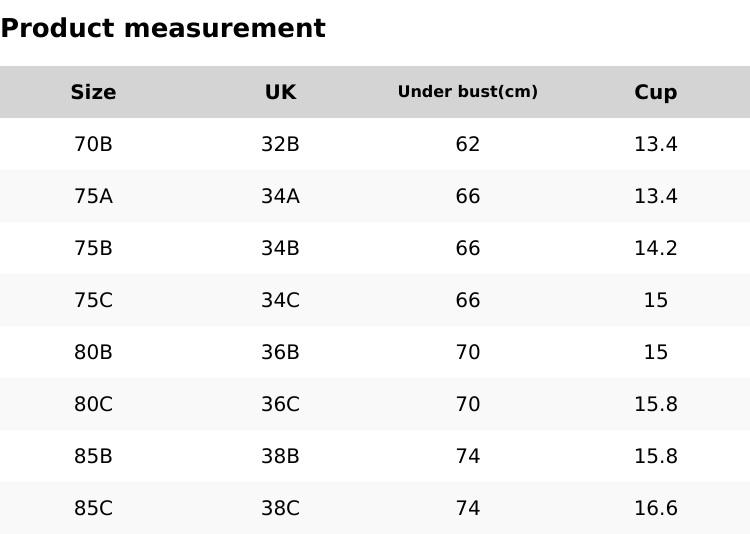Screen dimensions: 750x534
Task: Click the UK column header
Action: (x=280, y=92)
